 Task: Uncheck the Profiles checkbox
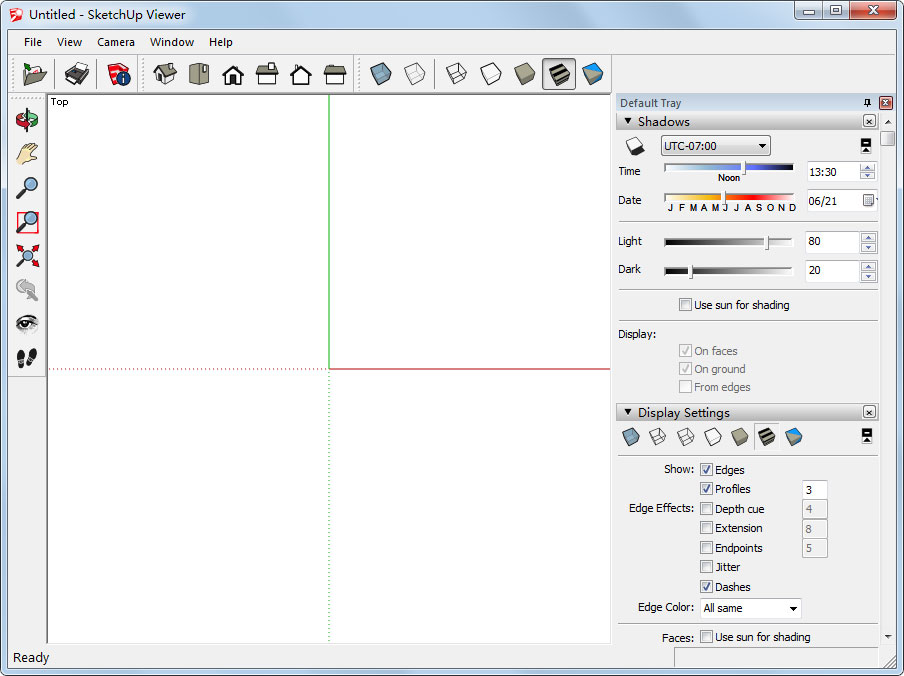point(706,489)
